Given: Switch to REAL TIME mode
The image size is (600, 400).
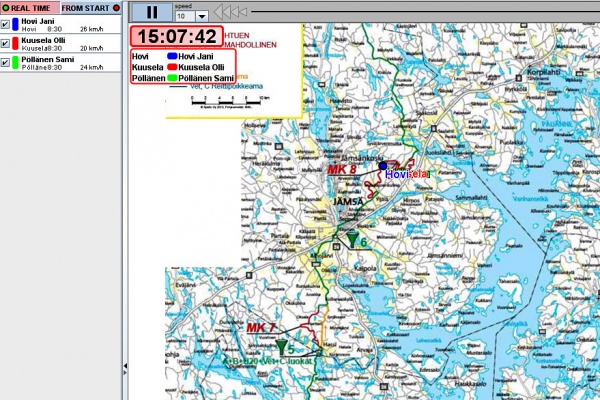Looking at the screenshot, I should pos(26,7).
